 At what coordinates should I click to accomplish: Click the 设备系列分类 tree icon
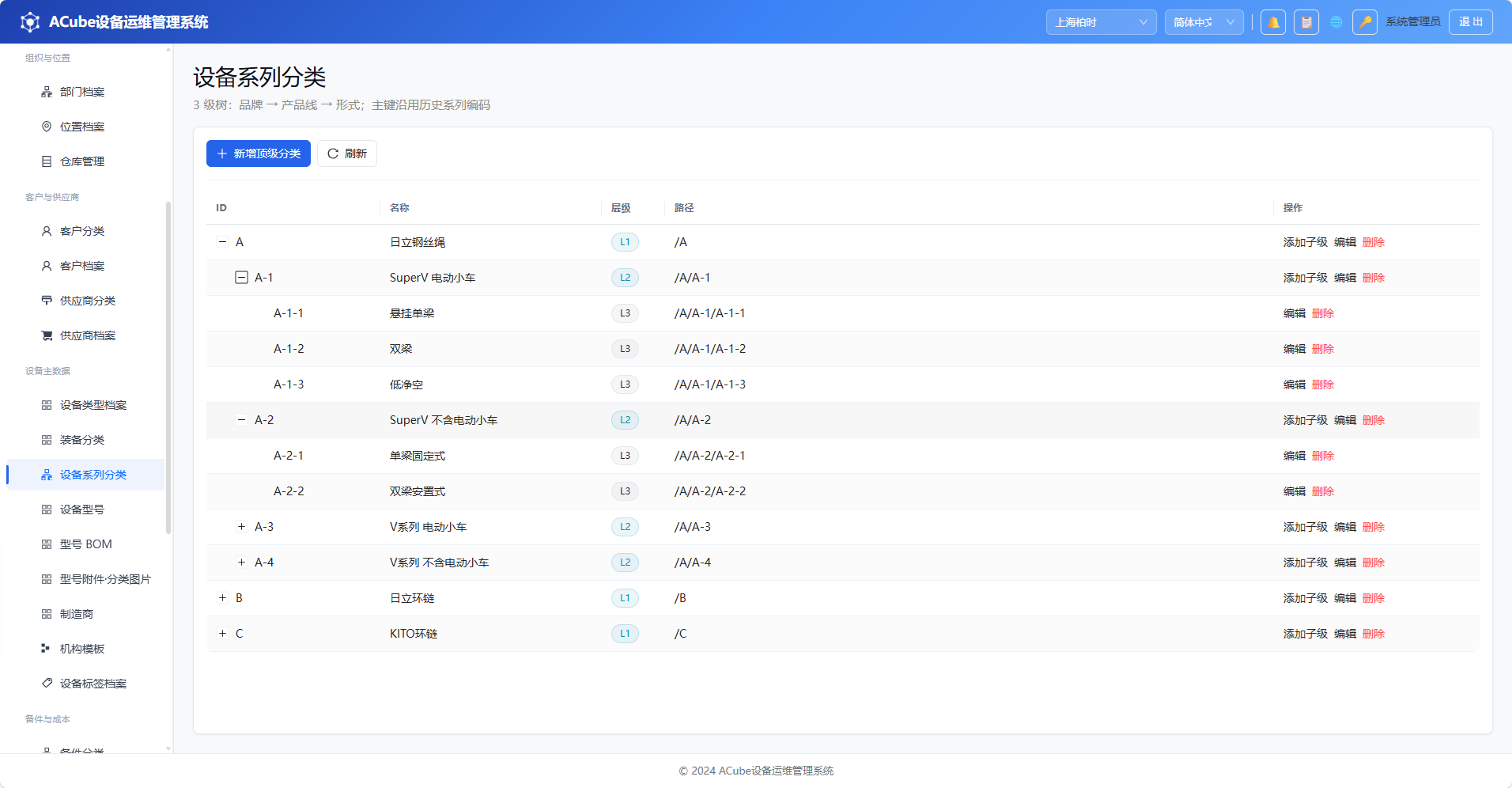pos(47,475)
